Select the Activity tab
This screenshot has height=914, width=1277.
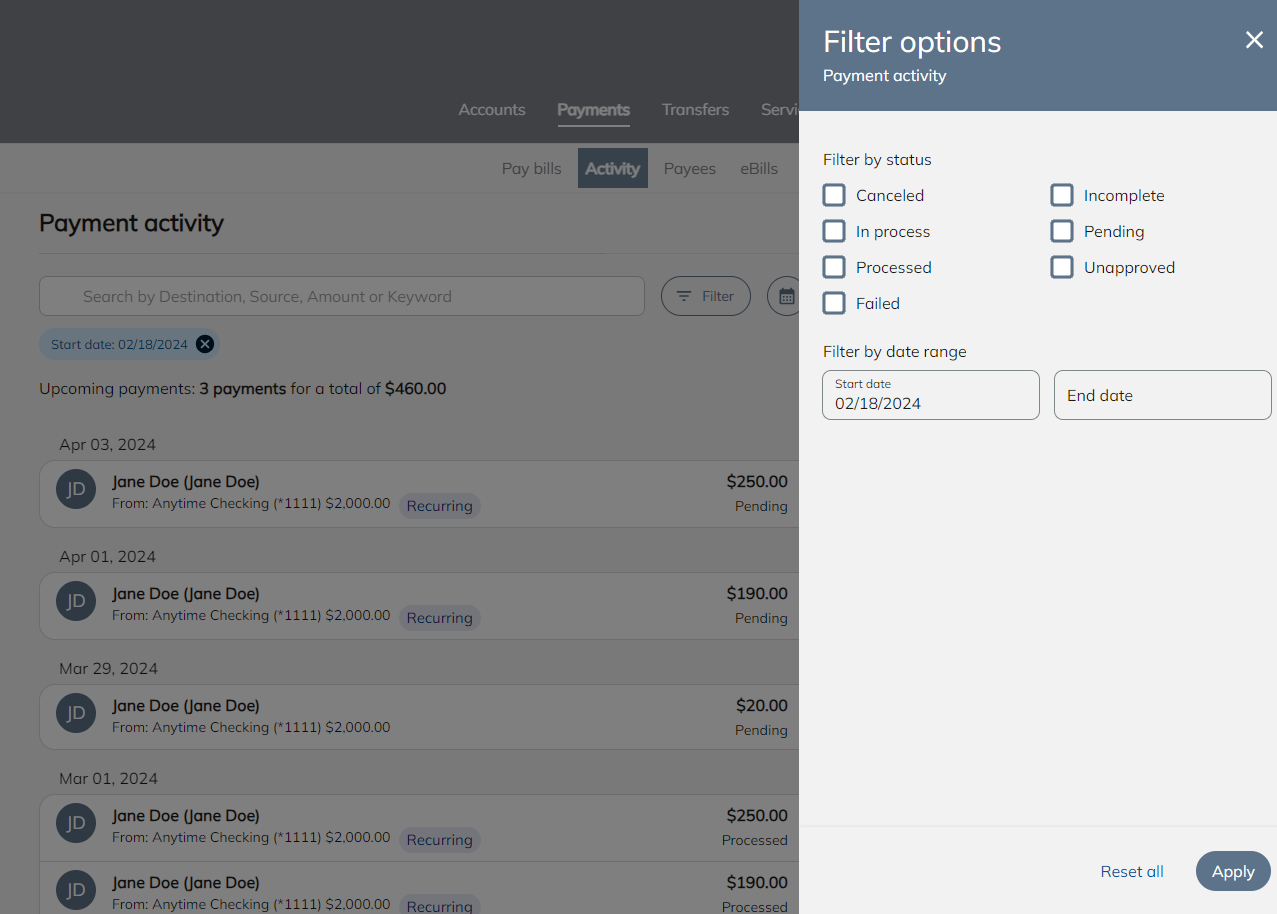(613, 168)
